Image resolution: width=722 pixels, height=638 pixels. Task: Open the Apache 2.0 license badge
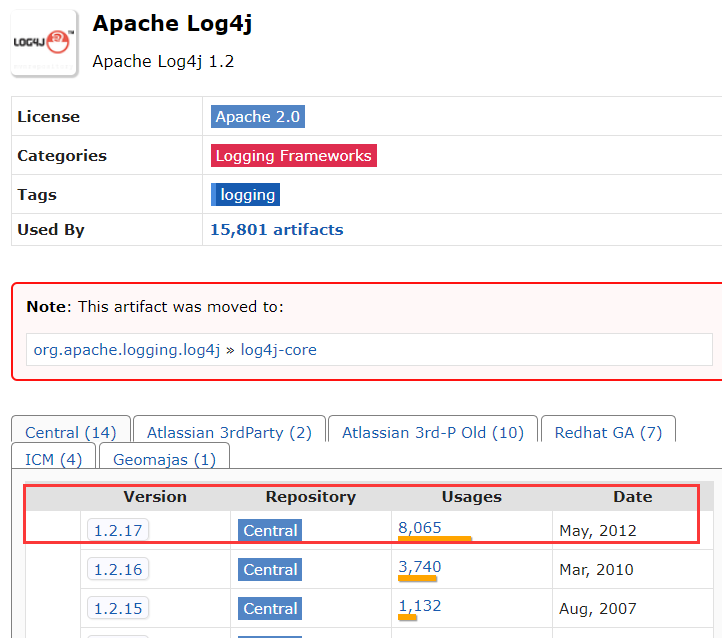pos(258,116)
